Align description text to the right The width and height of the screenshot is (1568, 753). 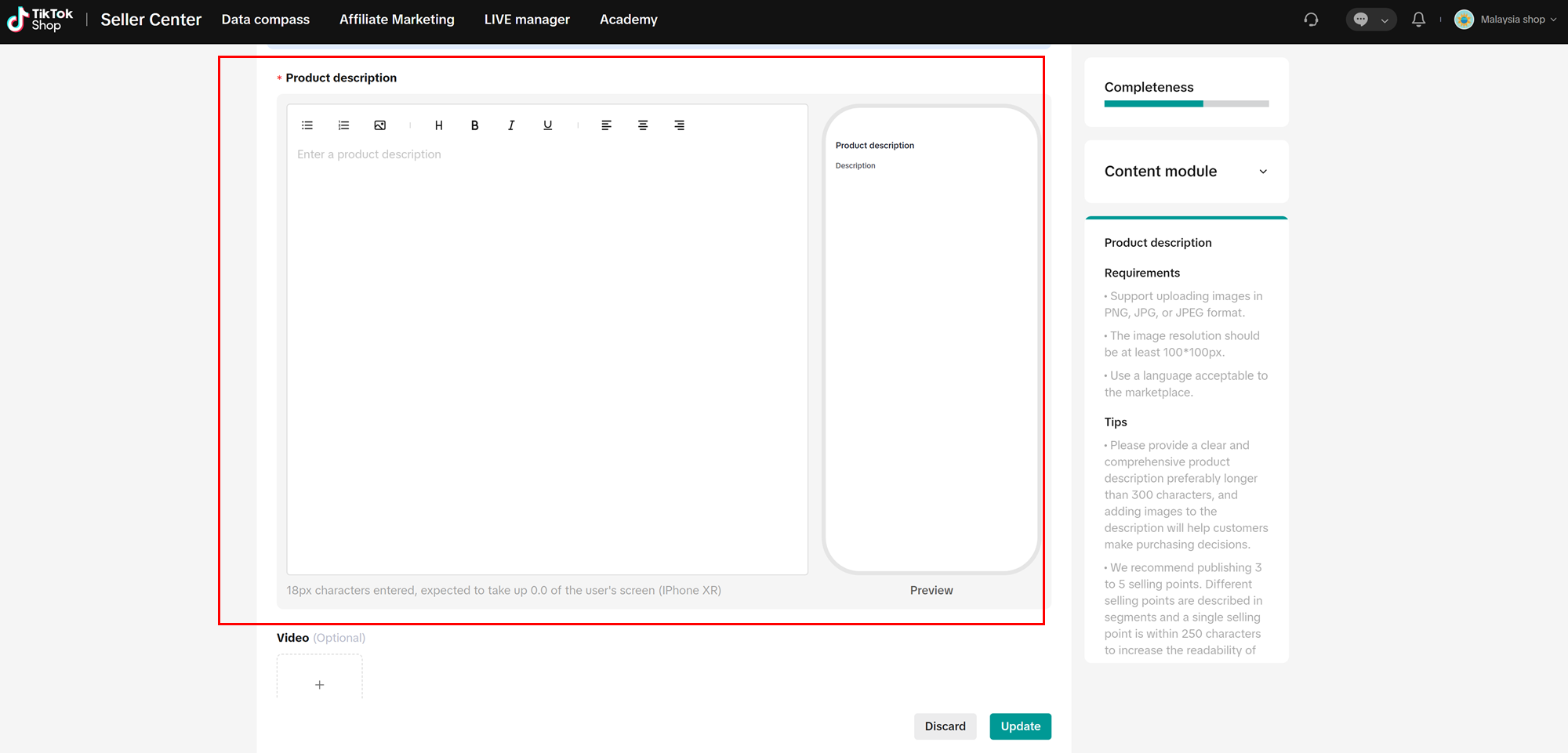pos(679,125)
